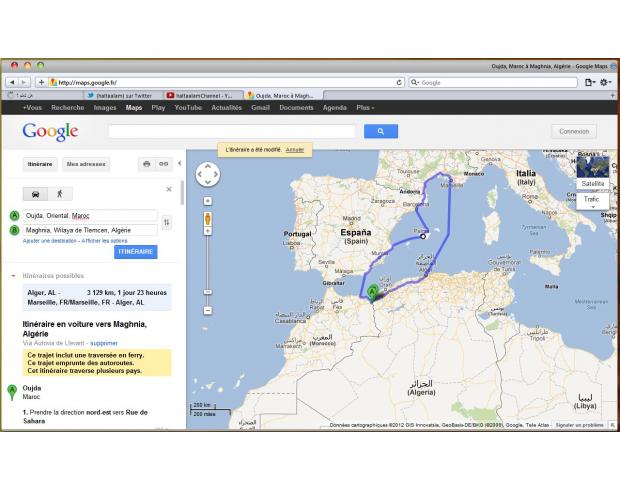The width and height of the screenshot is (620, 490).
Task: Open Gmail in the Google bar
Action: [261, 108]
